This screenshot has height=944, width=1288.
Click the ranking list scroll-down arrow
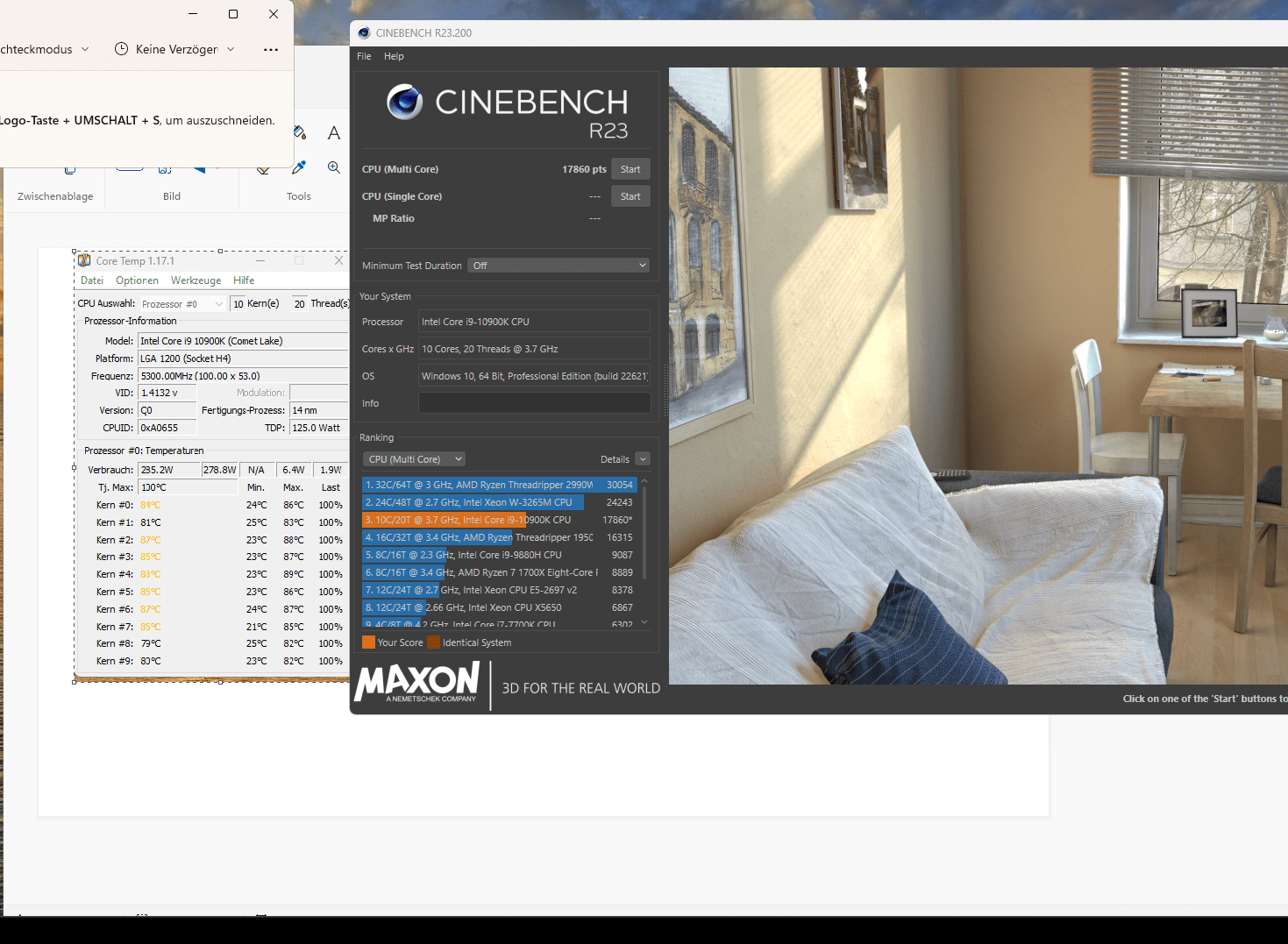click(x=645, y=622)
